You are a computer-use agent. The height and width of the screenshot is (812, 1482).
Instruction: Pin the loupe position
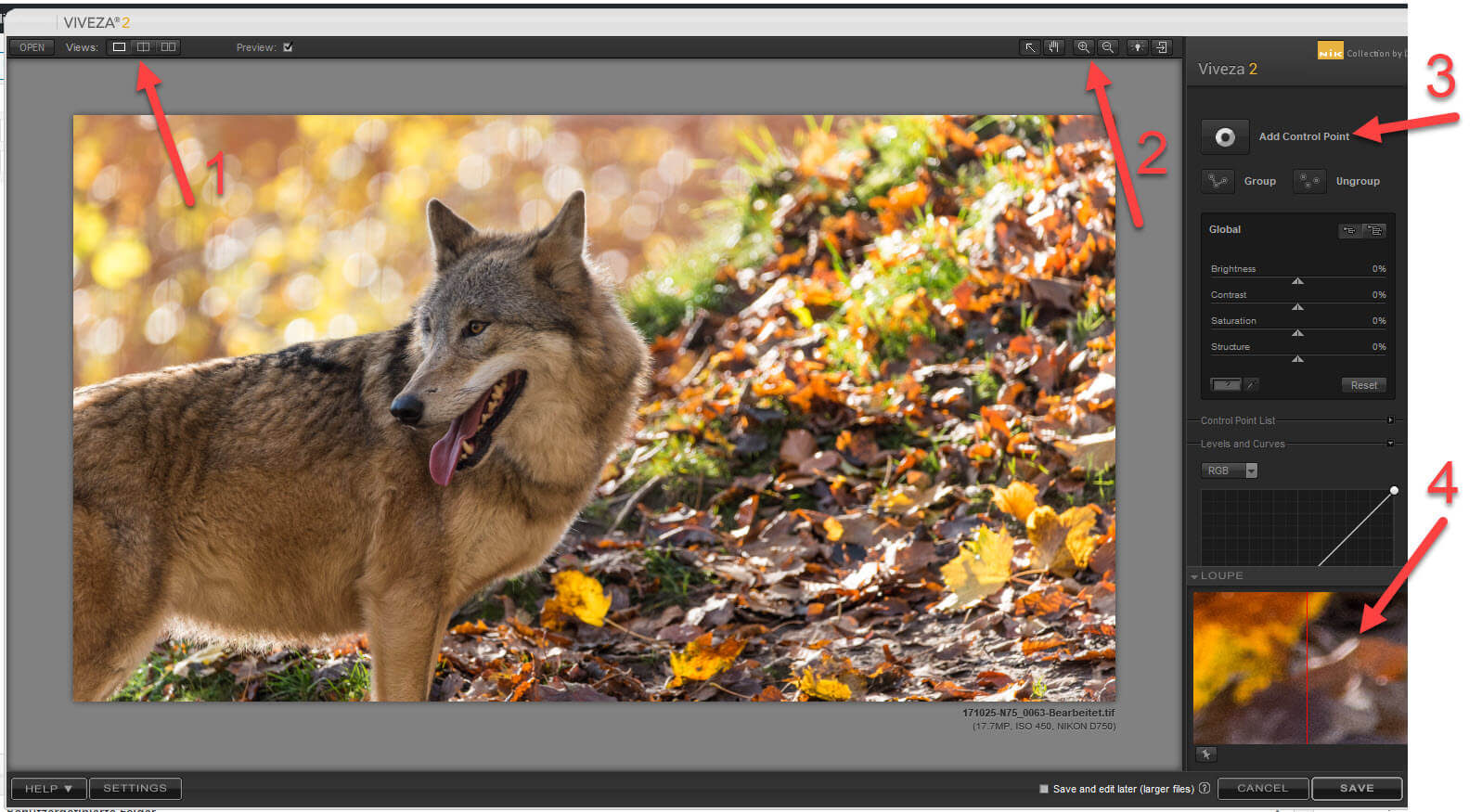pos(1205,754)
